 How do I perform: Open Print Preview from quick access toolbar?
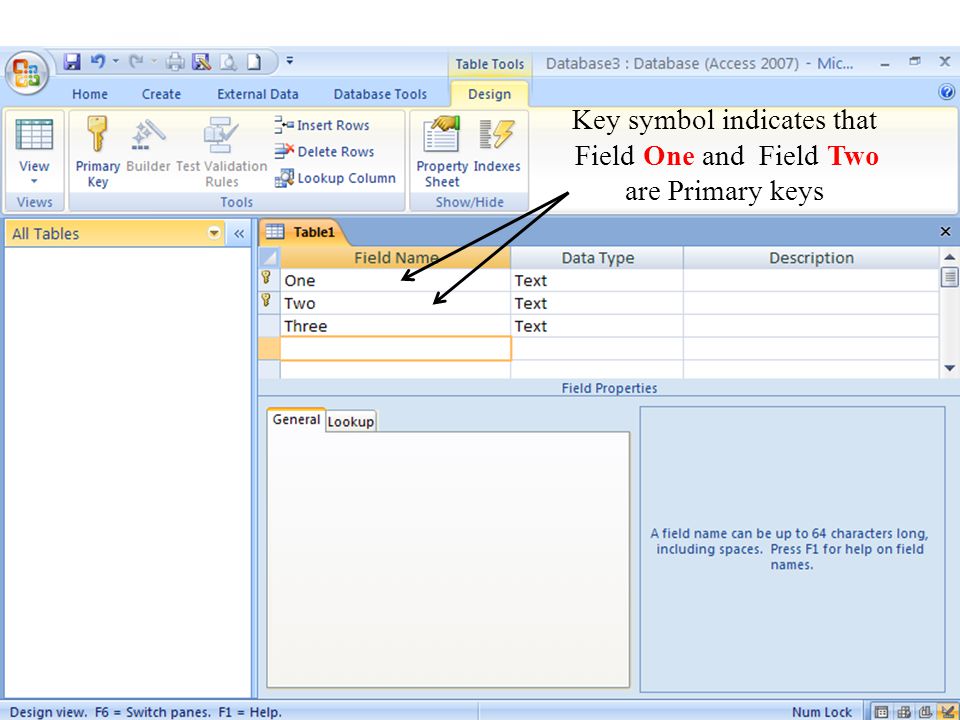(228, 62)
